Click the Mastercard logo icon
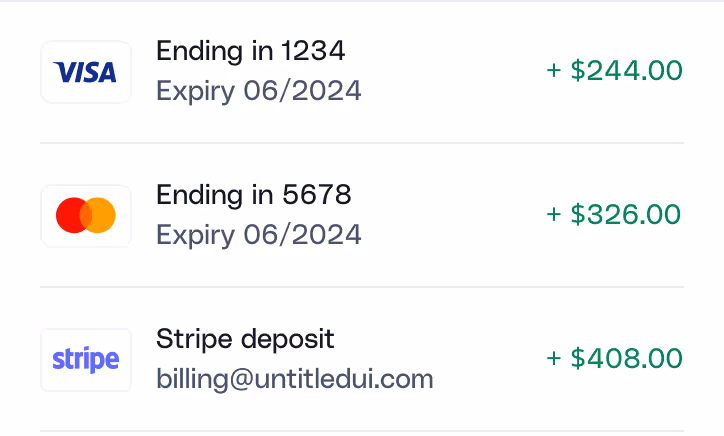Viewport: 724px width, 436px height. point(86,216)
